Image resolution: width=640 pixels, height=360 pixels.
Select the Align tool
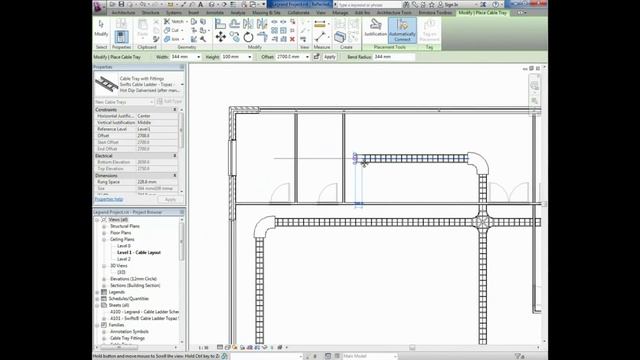(220, 24)
